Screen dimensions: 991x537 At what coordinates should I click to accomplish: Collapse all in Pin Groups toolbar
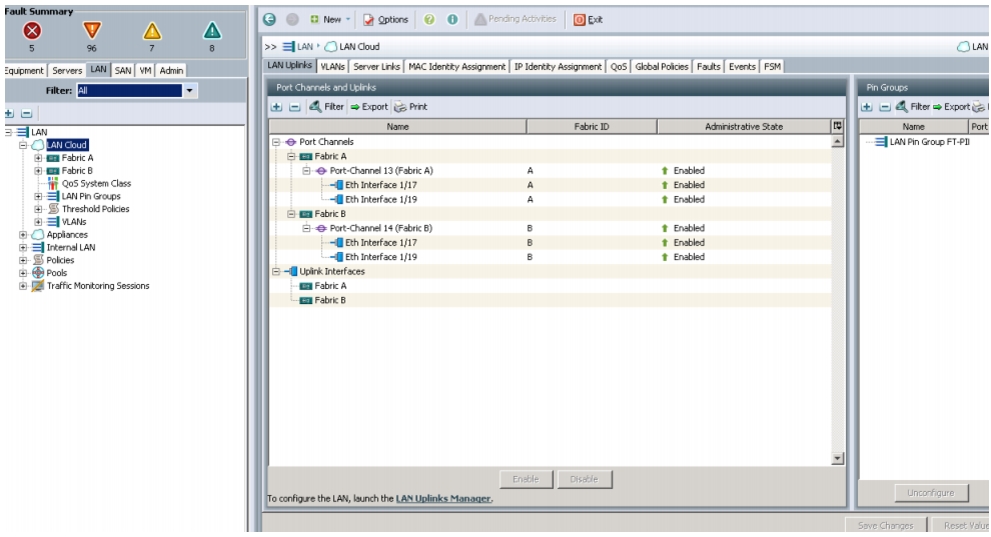pos(885,107)
